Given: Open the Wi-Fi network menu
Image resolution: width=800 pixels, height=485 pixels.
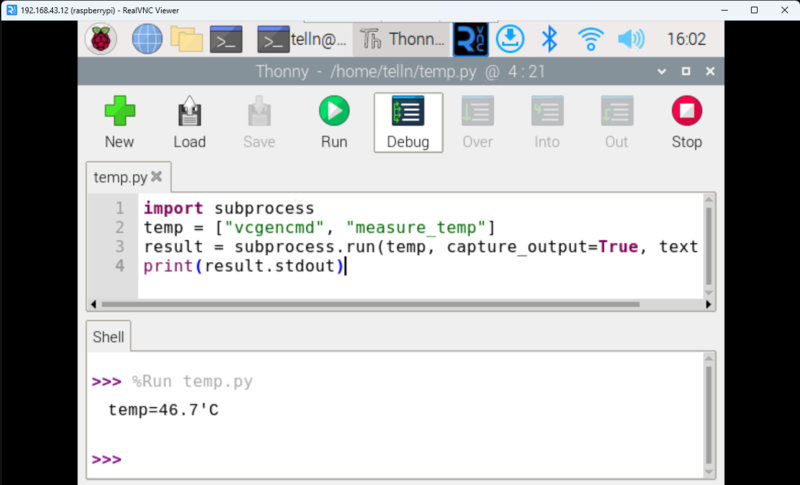Looking at the screenshot, I should pyautogui.click(x=590, y=39).
